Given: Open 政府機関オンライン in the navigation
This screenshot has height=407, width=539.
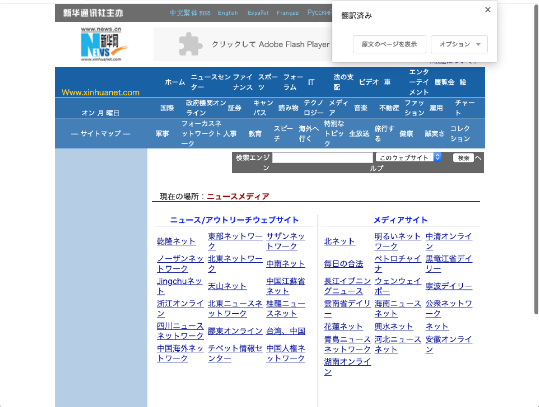Looking at the screenshot, I should [x=206, y=108].
